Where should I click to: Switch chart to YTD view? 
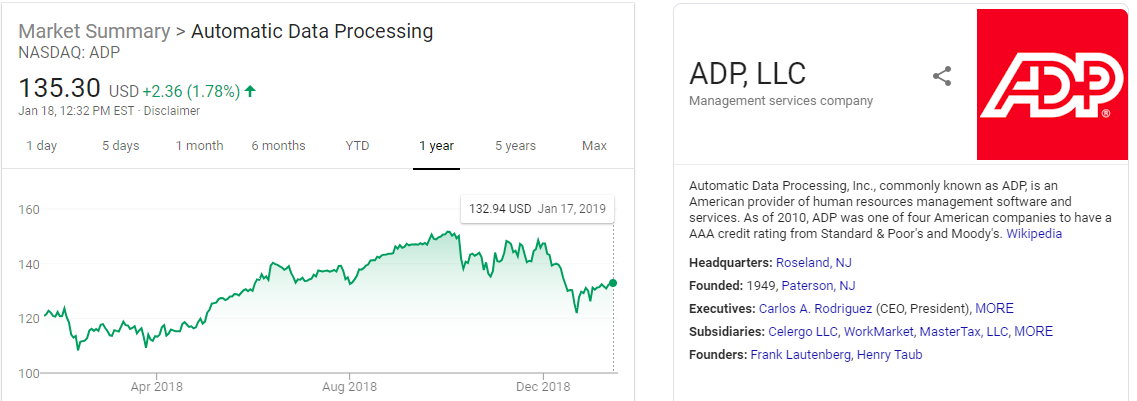coord(357,146)
